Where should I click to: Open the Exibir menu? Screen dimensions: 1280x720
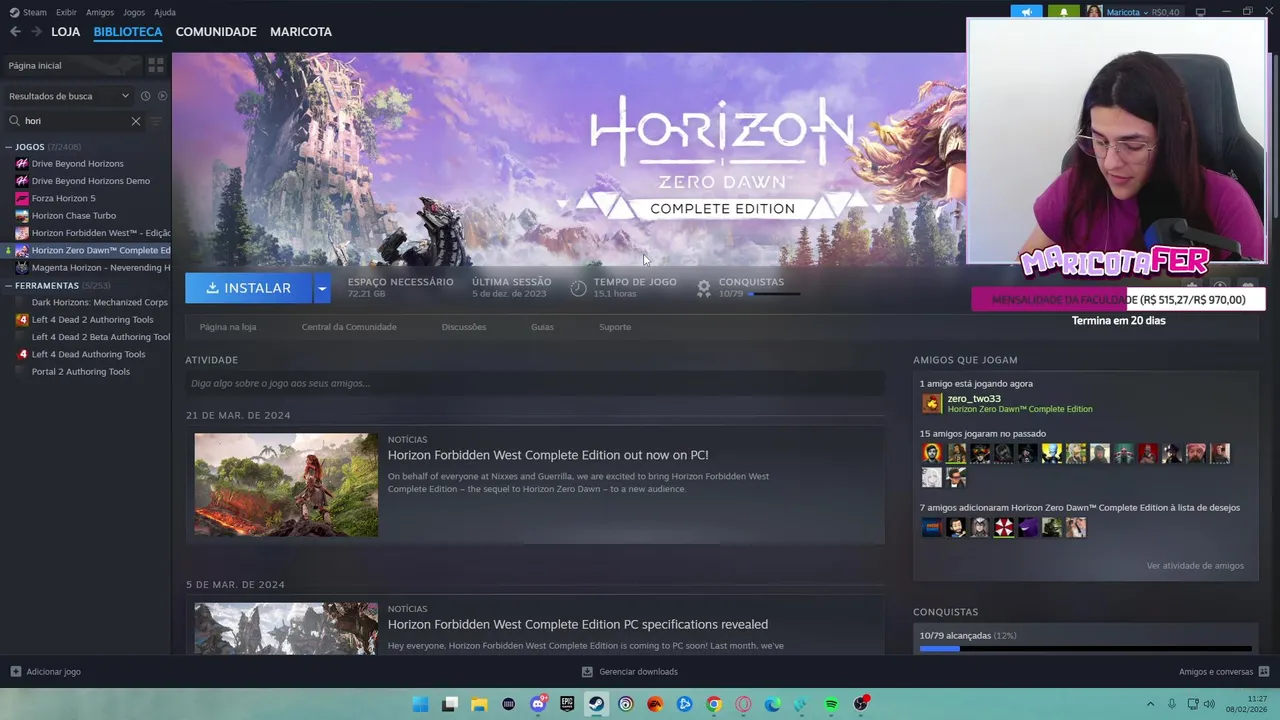point(66,12)
